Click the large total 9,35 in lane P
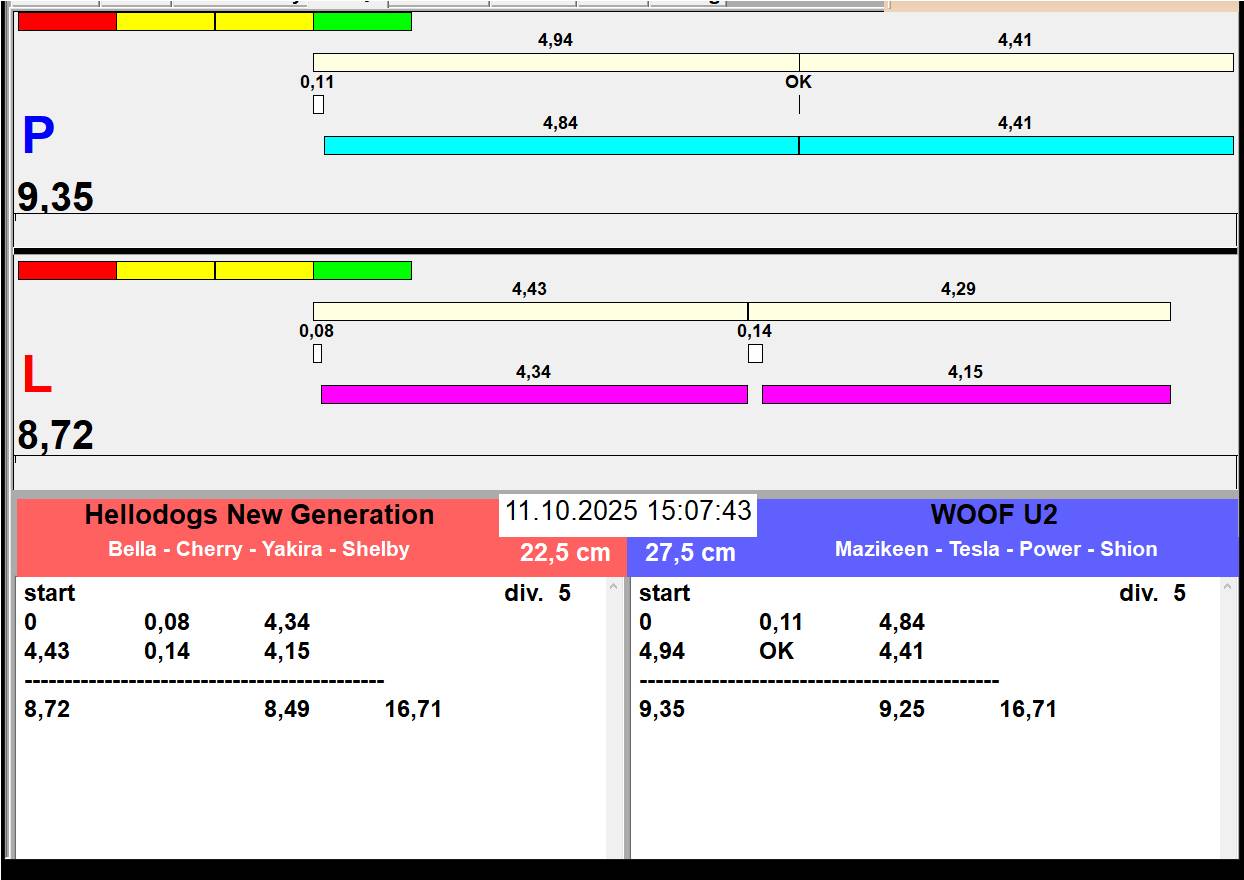 click(x=56, y=197)
